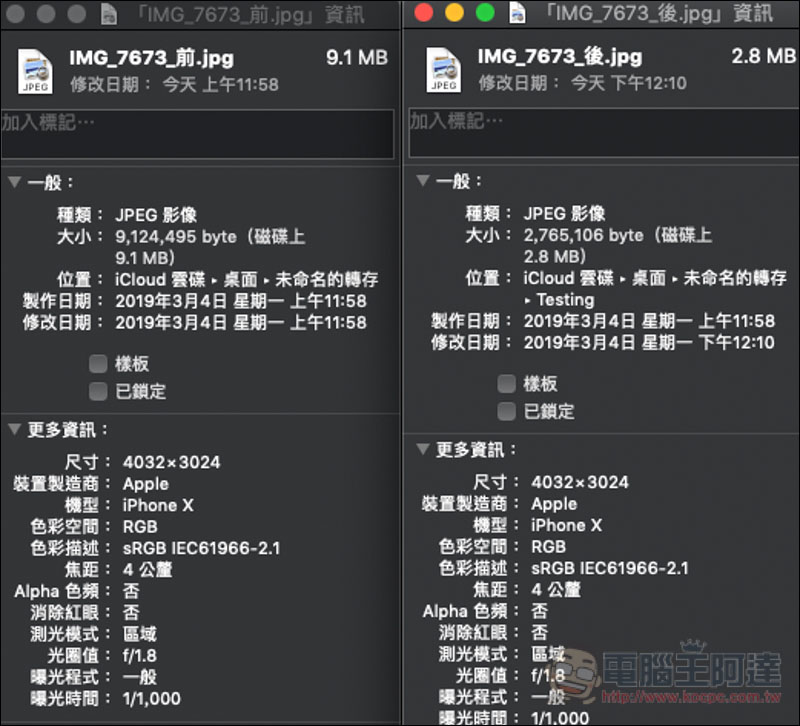This screenshot has width=800, height=726.
Task: Click 1/1,000 exposure time in IMG_7673_前.jpg window
Action: [152, 698]
